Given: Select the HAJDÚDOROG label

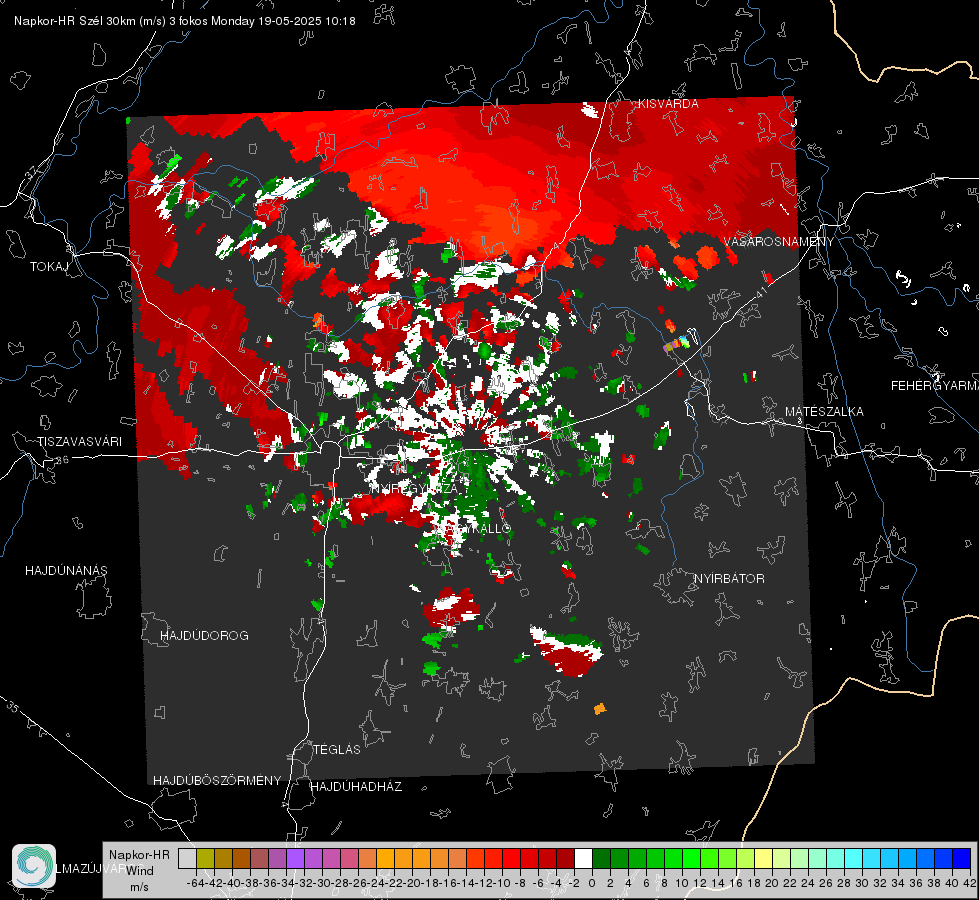Looking at the screenshot, I should click(204, 636).
